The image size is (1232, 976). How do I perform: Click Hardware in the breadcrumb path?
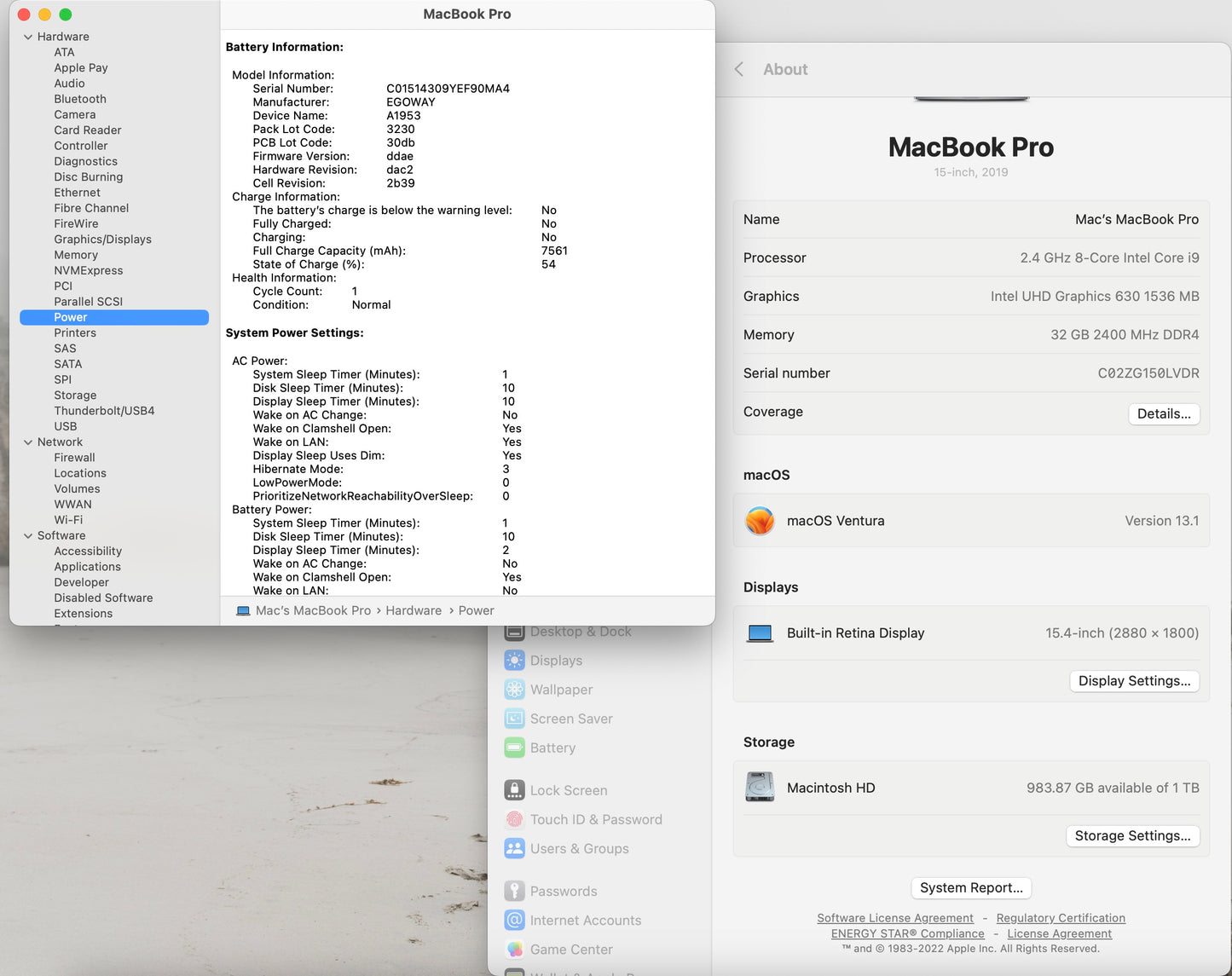click(414, 610)
